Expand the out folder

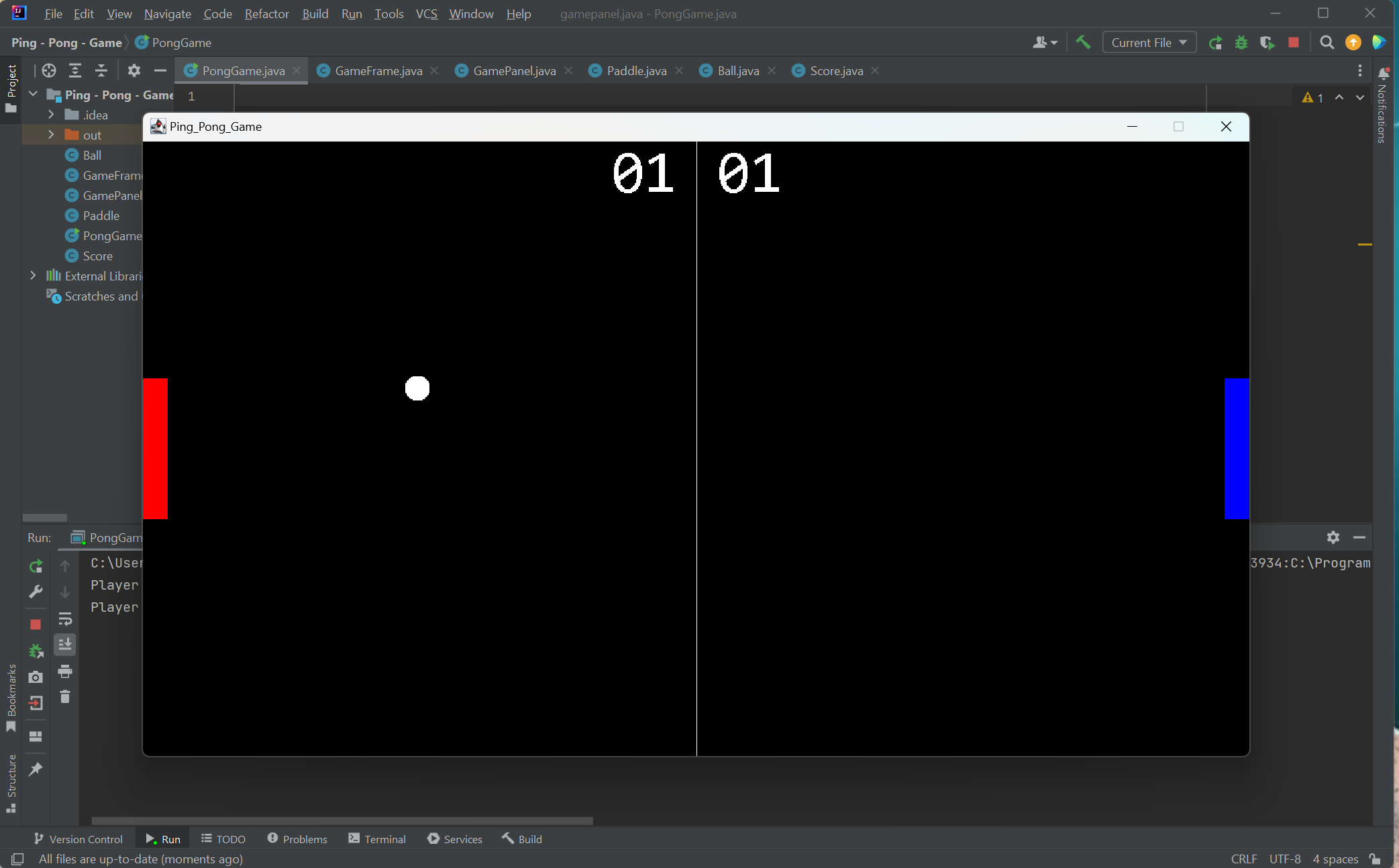pos(51,135)
